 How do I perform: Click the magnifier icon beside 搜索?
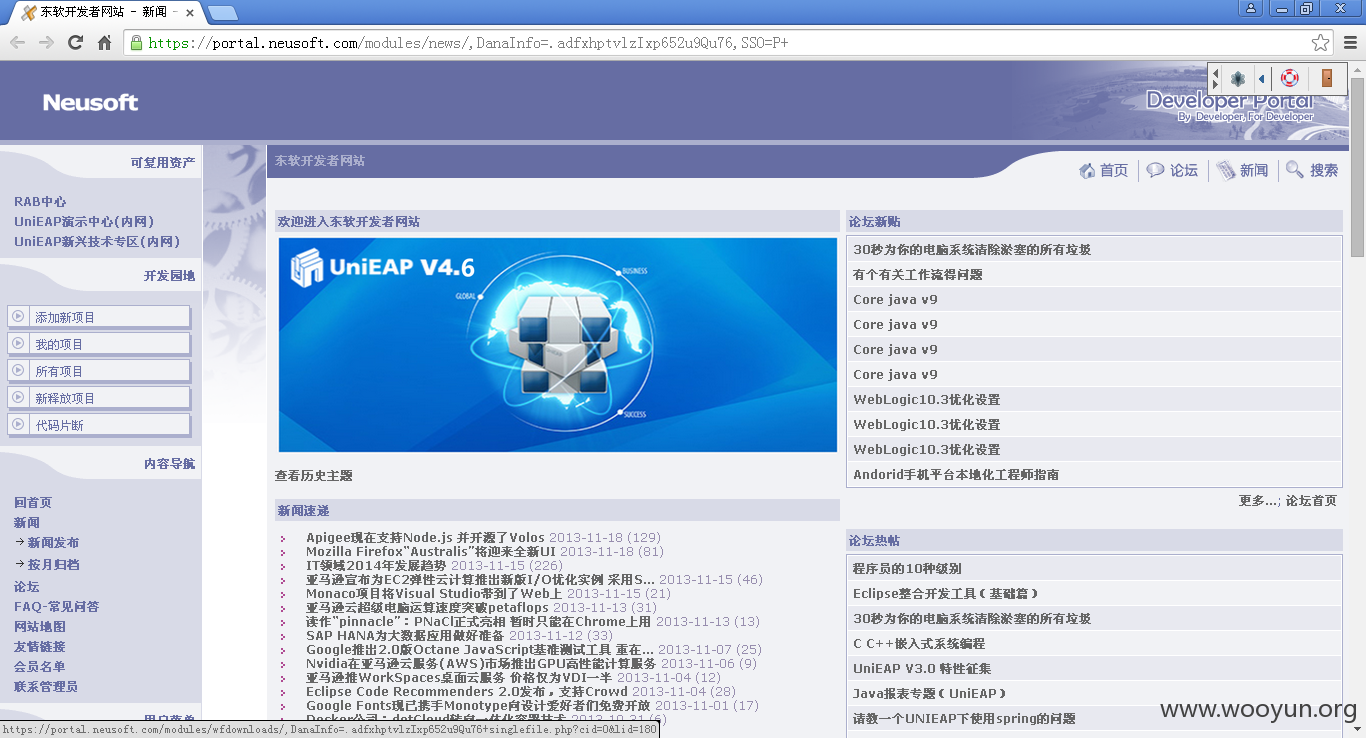point(1295,170)
